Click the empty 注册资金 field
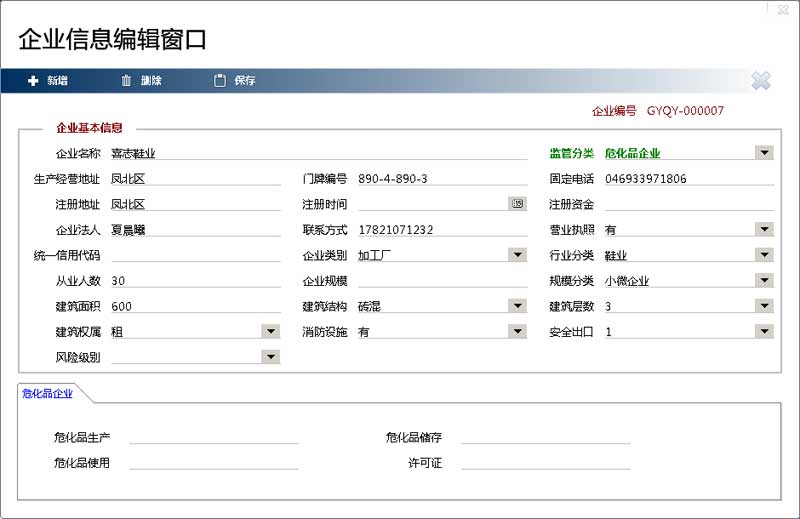The image size is (800, 519). 689,204
